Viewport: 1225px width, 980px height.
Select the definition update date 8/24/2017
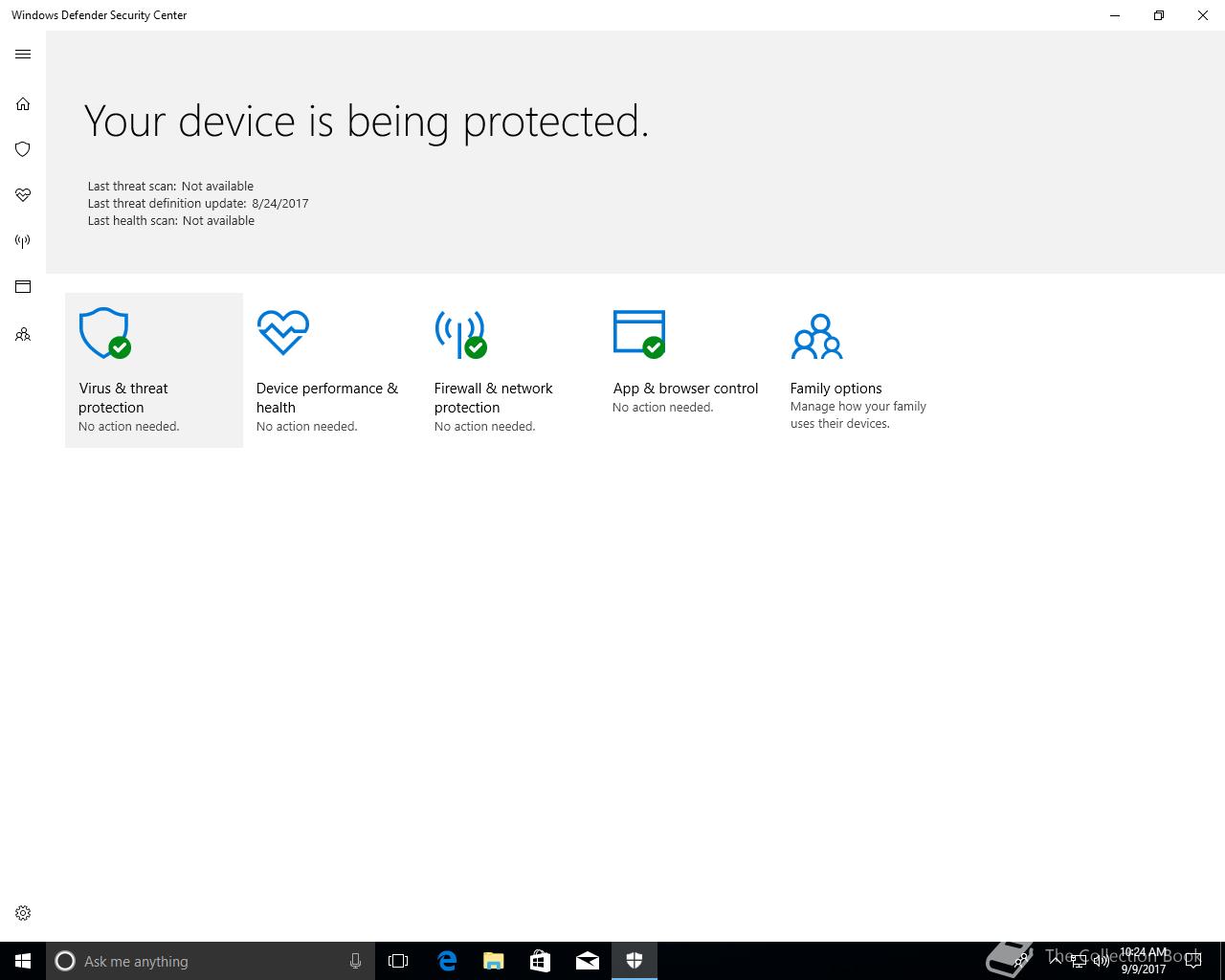pos(280,204)
